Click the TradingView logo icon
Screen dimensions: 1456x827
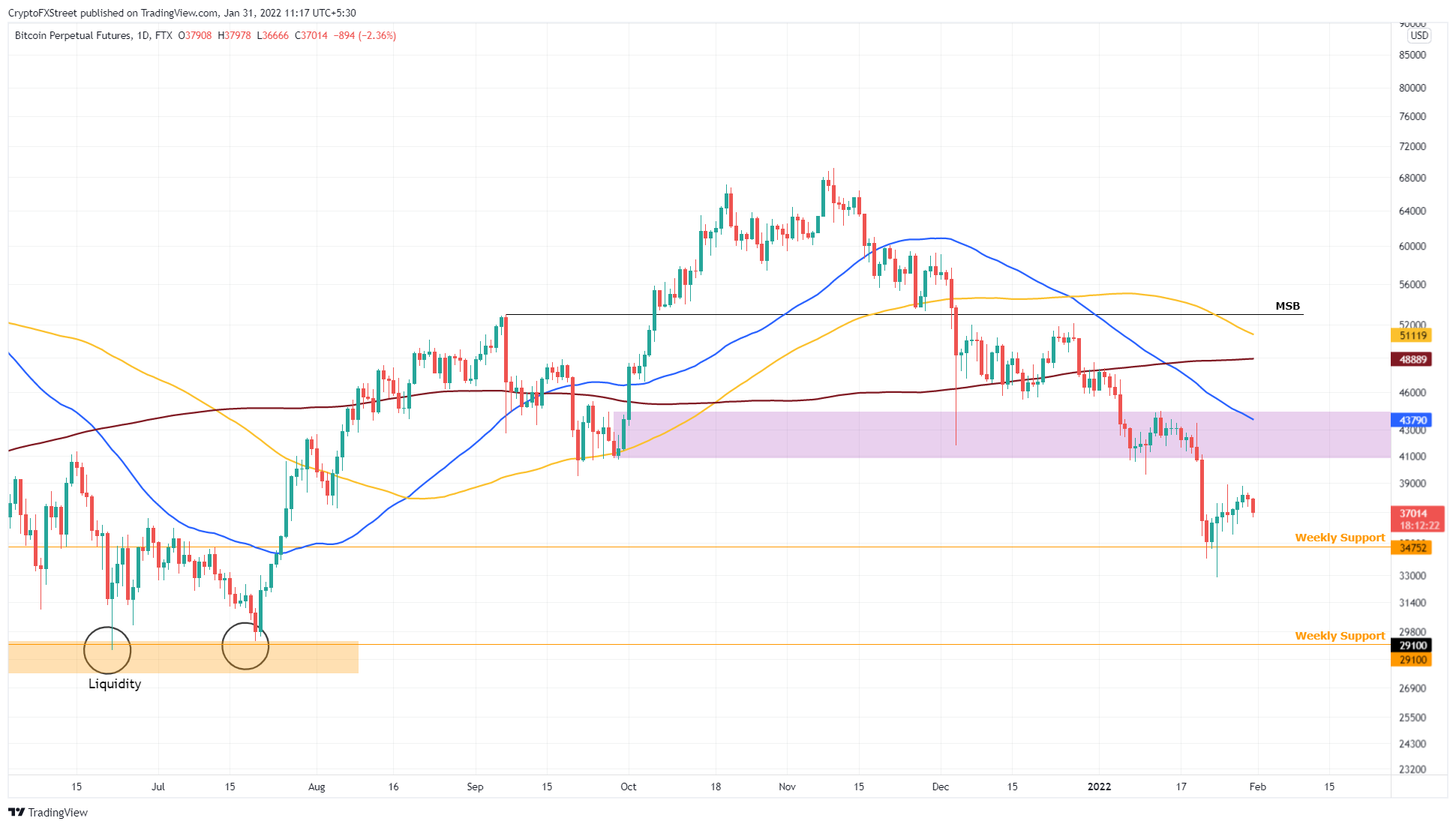[16, 812]
